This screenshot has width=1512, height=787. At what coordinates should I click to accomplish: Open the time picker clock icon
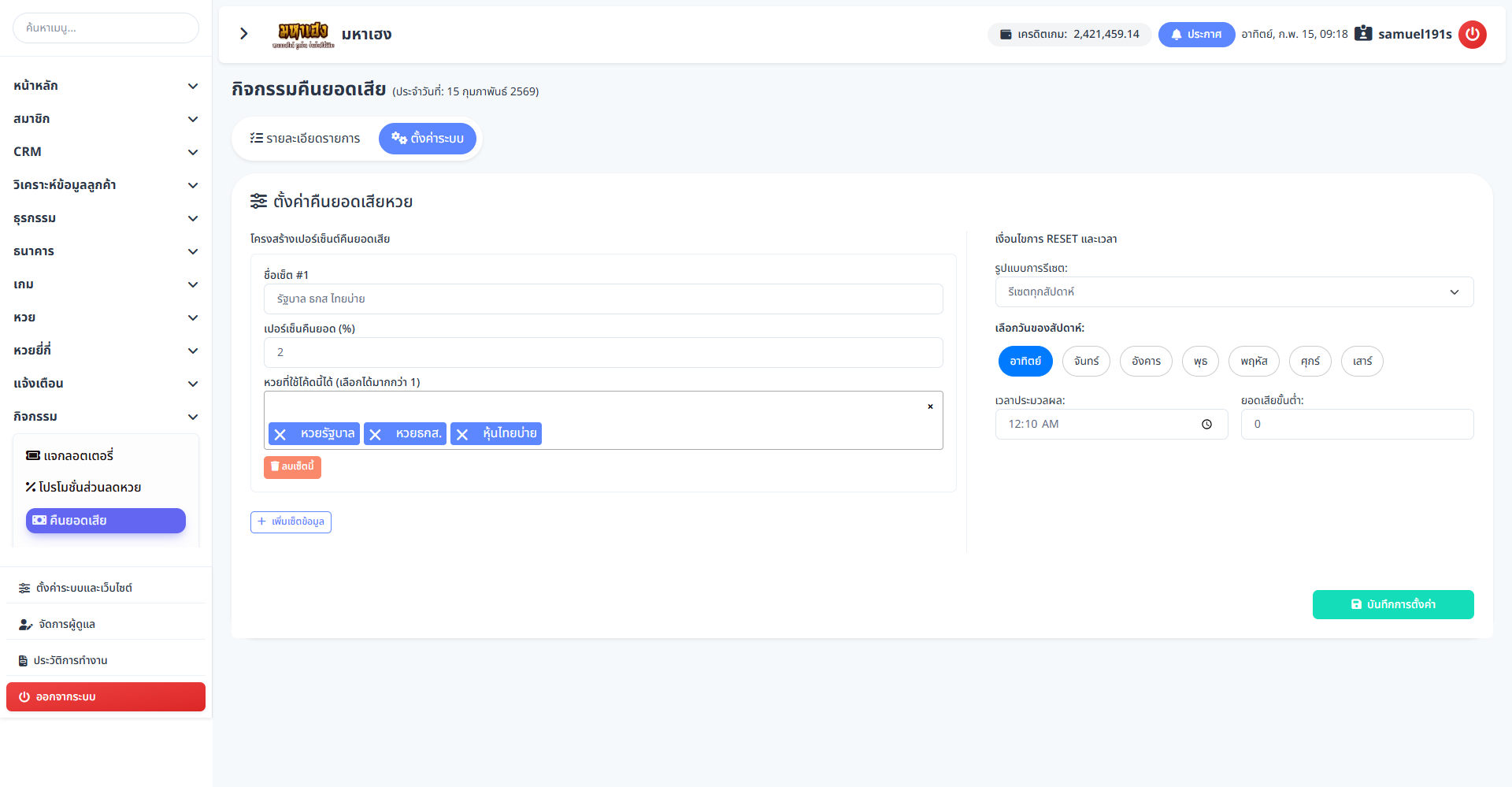point(1206,425)
